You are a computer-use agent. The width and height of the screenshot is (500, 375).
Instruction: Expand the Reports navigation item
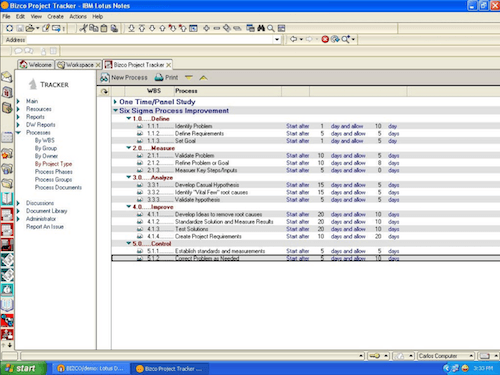[19, 117]
